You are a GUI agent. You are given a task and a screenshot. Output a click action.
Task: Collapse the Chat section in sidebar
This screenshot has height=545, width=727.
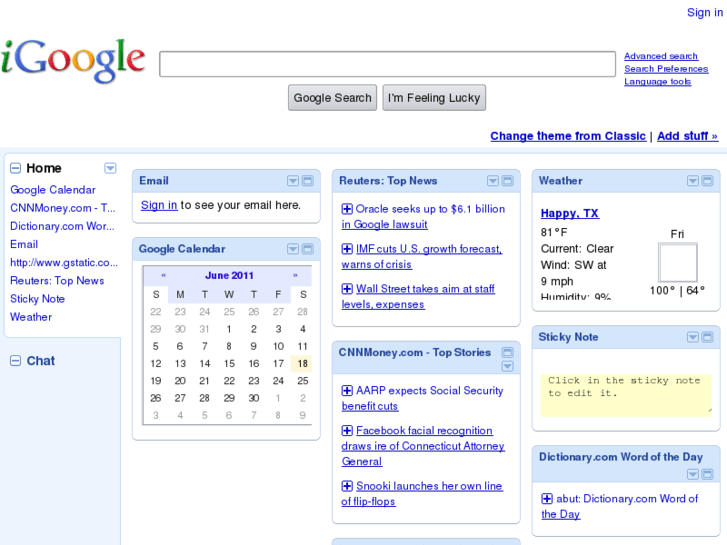[x=15, y=361]
